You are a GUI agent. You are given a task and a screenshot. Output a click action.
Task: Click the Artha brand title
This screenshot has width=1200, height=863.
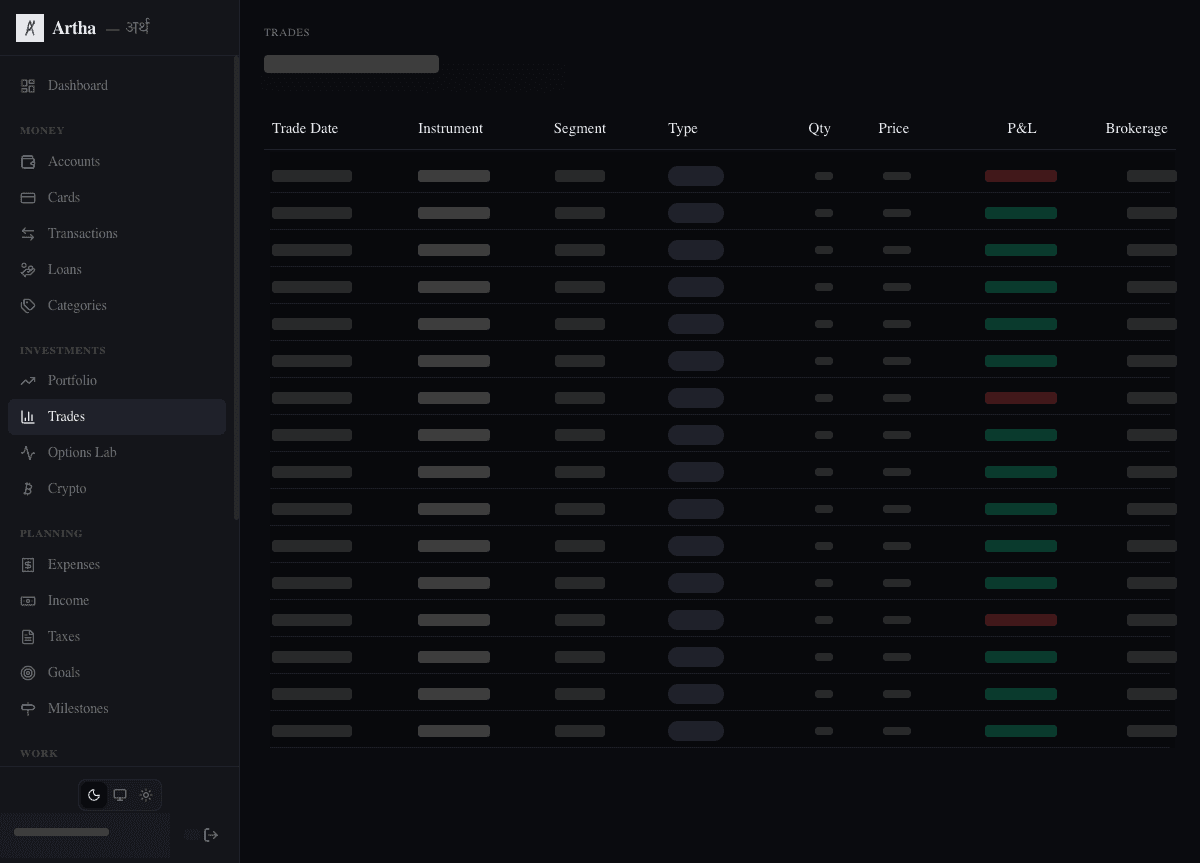[x=74, y=28]
